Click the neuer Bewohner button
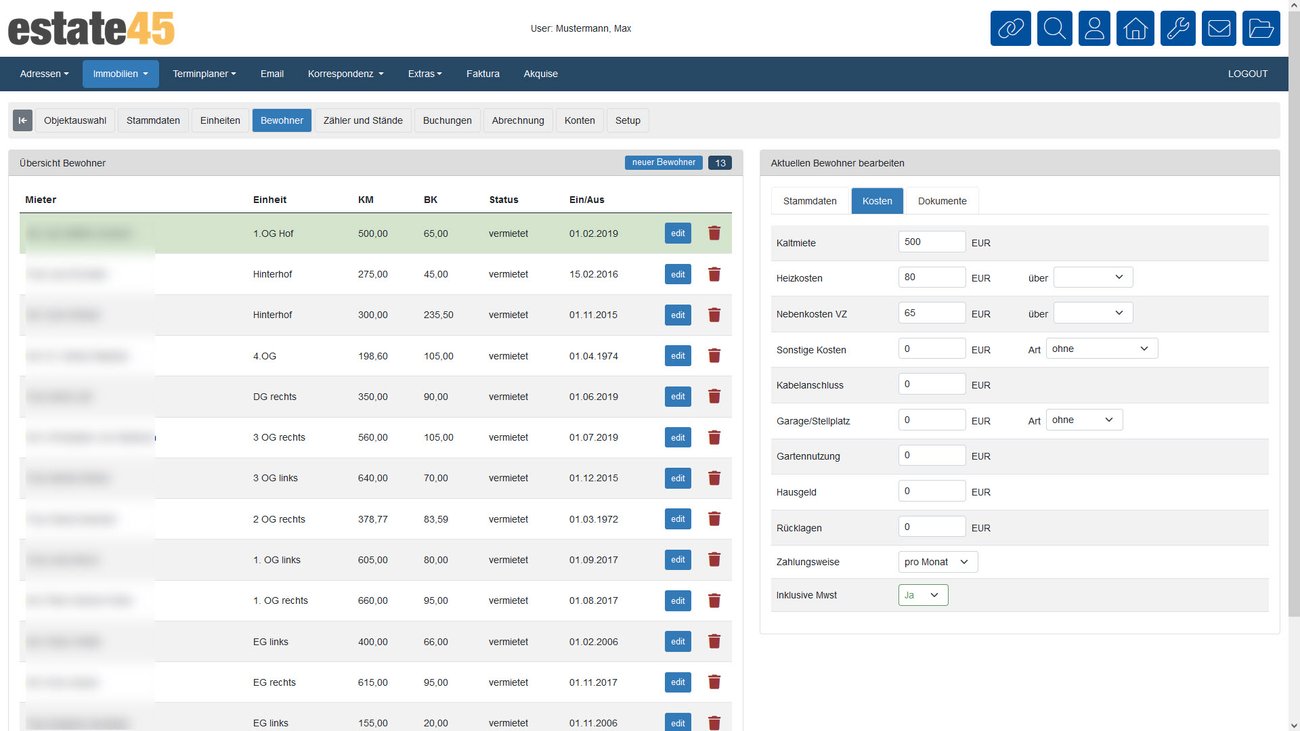This screenshot has height=731, width=1300. coord(664,162)
